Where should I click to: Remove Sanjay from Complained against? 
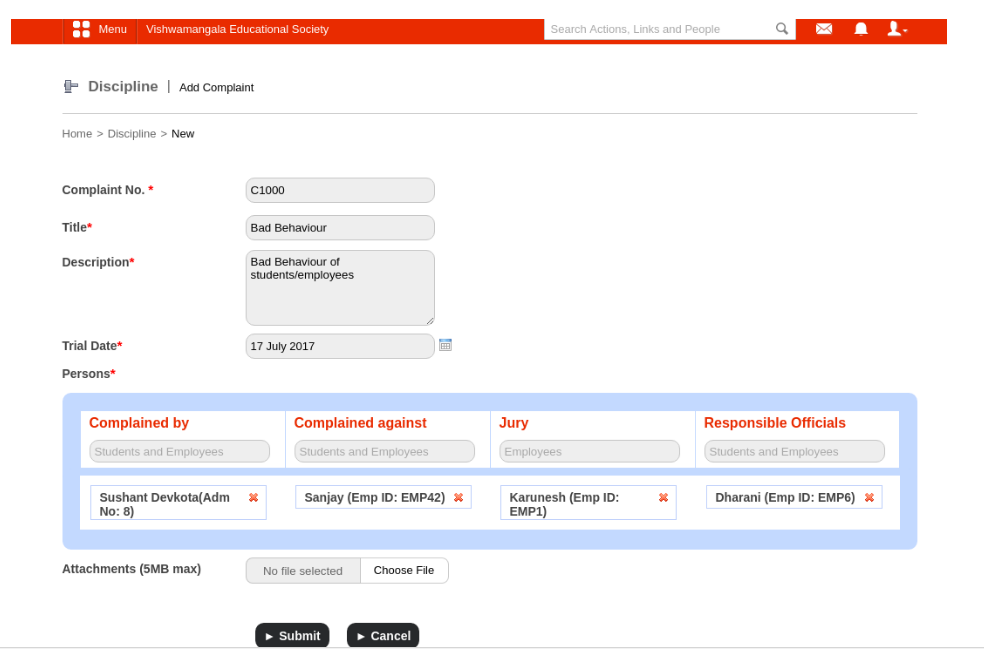pos(458,497)
